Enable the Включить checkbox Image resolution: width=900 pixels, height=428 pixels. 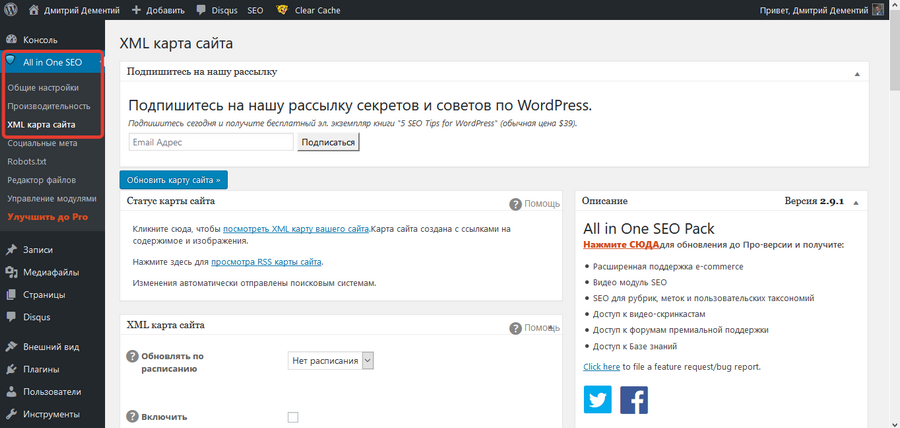pyautogui.click(x=293, y=417)
